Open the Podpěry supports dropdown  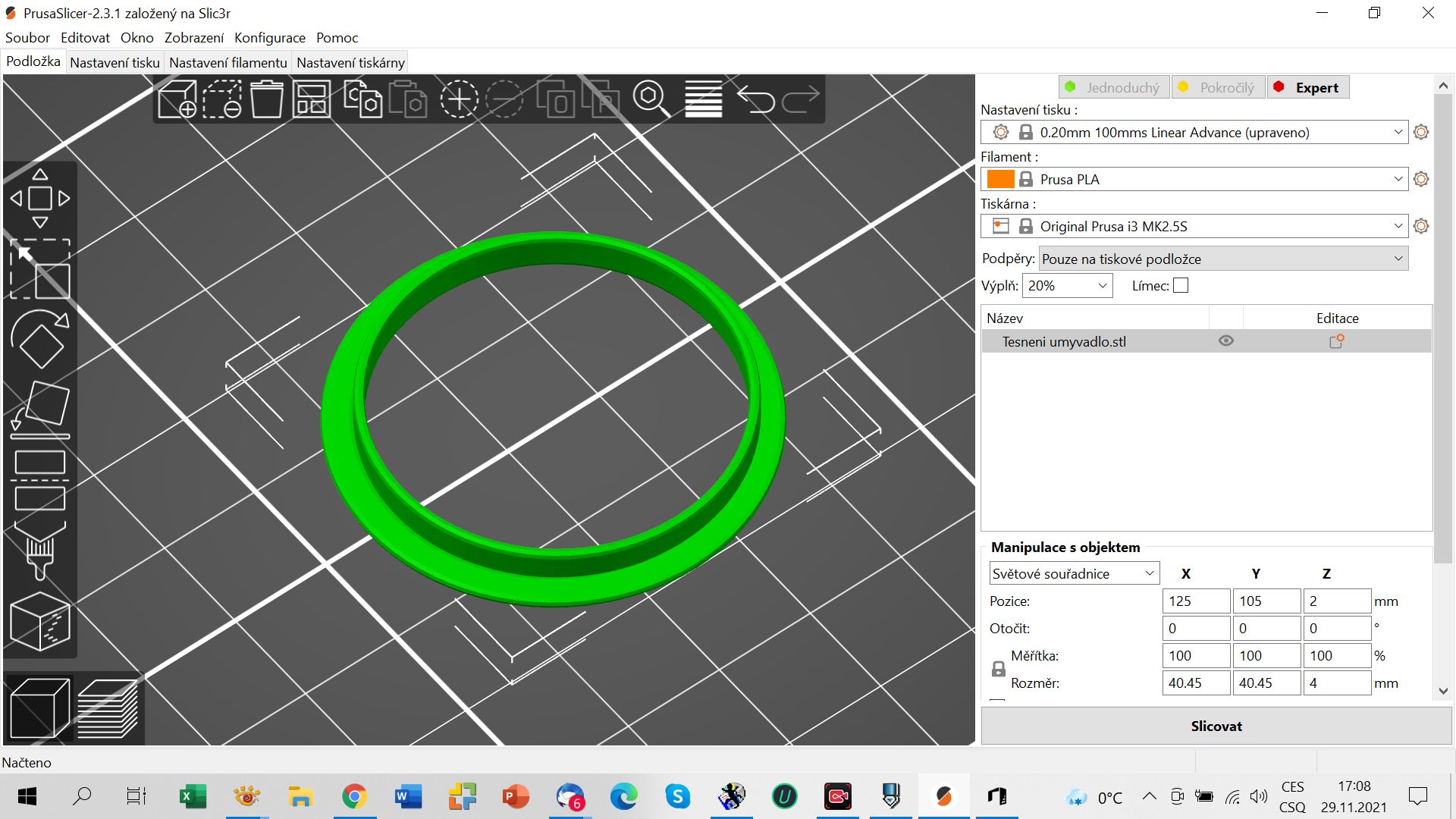1223,259
